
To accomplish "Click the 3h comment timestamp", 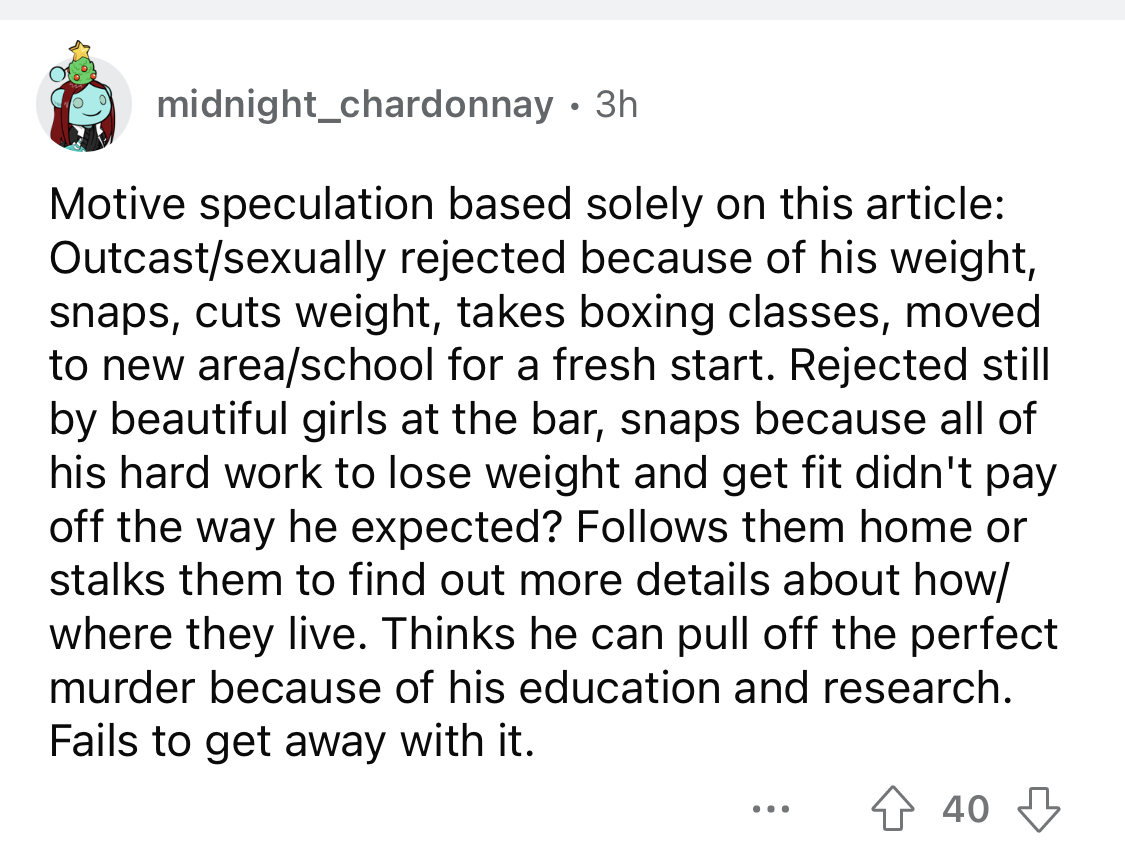I will pyautogui.click(x=616, y=105).
